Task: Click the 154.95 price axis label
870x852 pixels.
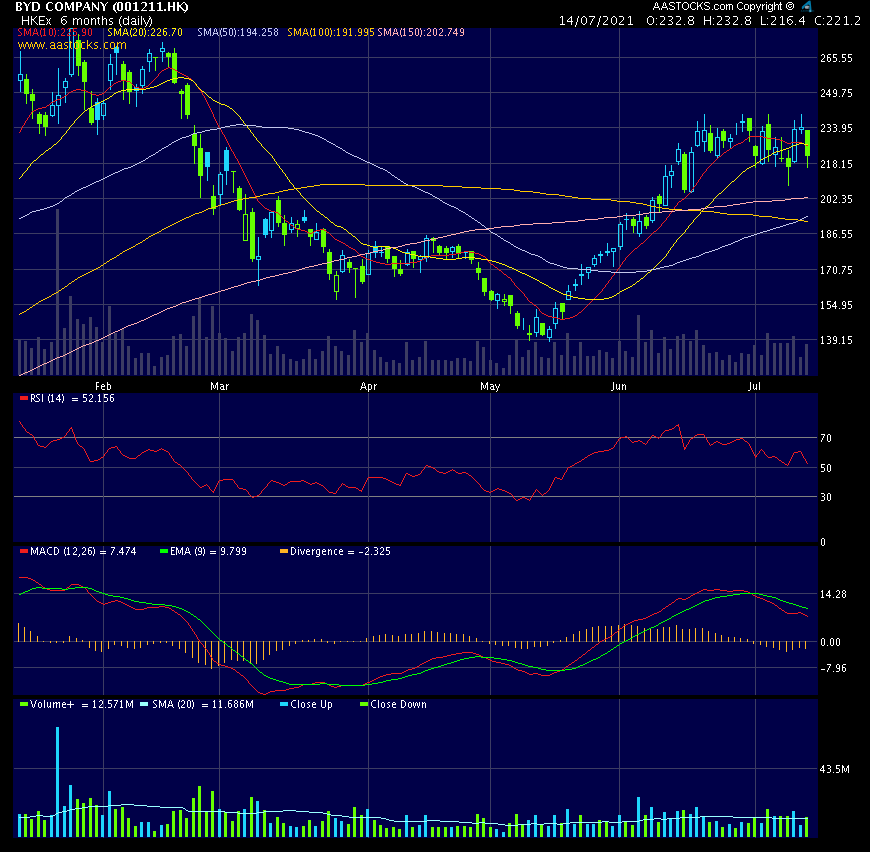Action: (x=836, y=305)
